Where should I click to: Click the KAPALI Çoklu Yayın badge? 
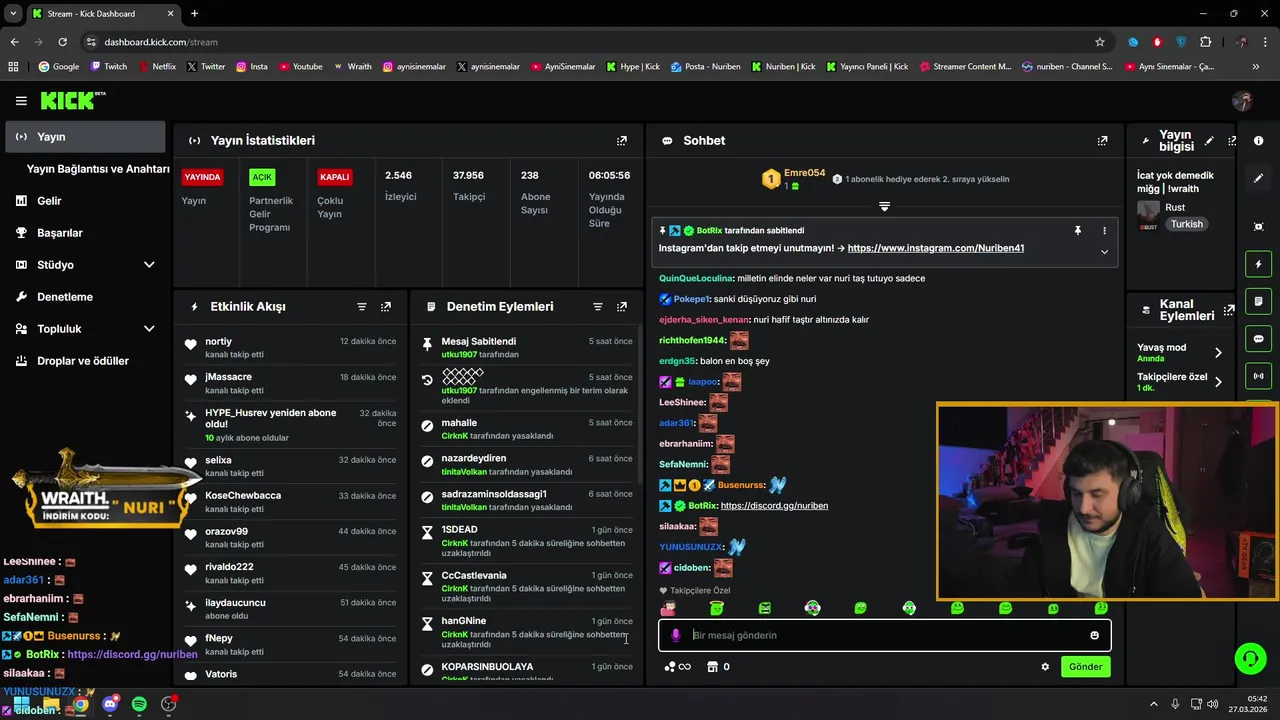[334, 177]
